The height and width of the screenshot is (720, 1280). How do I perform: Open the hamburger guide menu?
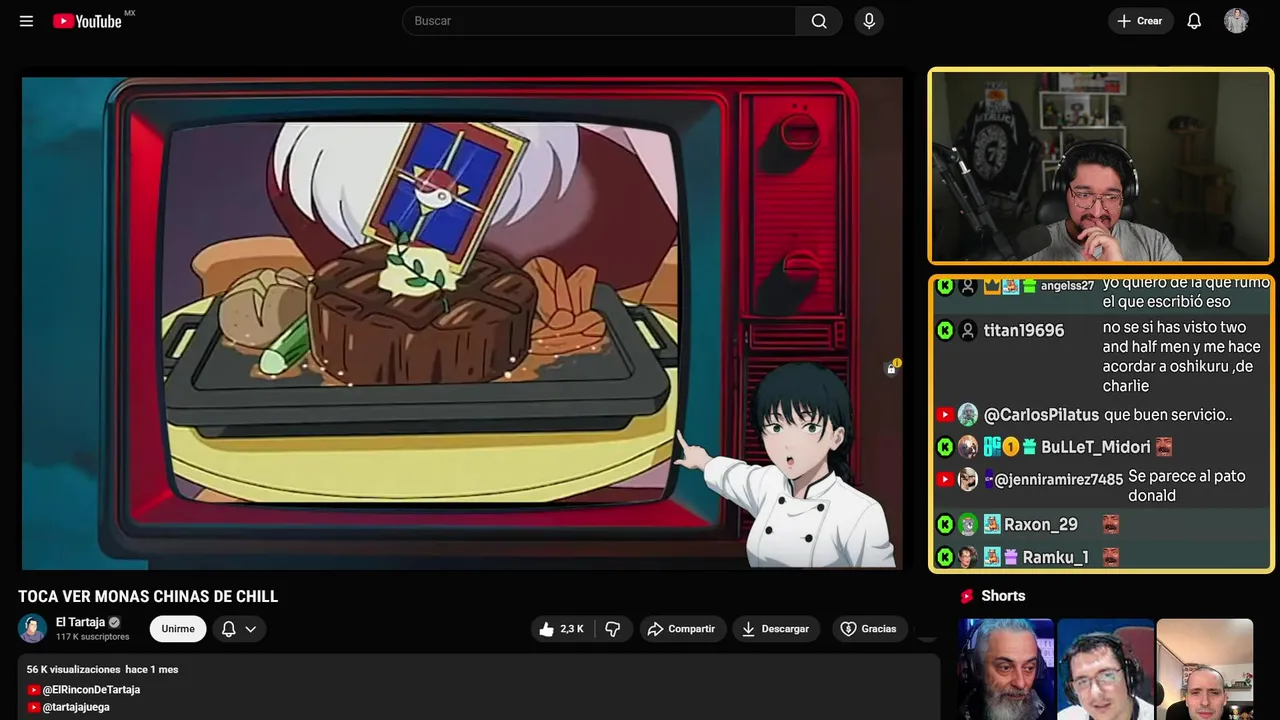(26, 21)
